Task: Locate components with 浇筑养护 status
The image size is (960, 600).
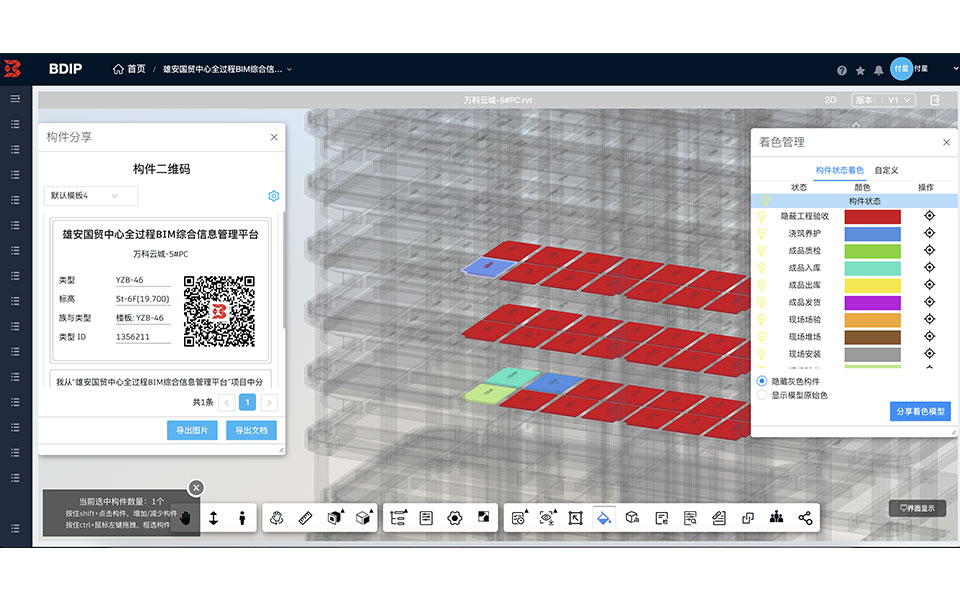Action: click(x=929, y=233)
